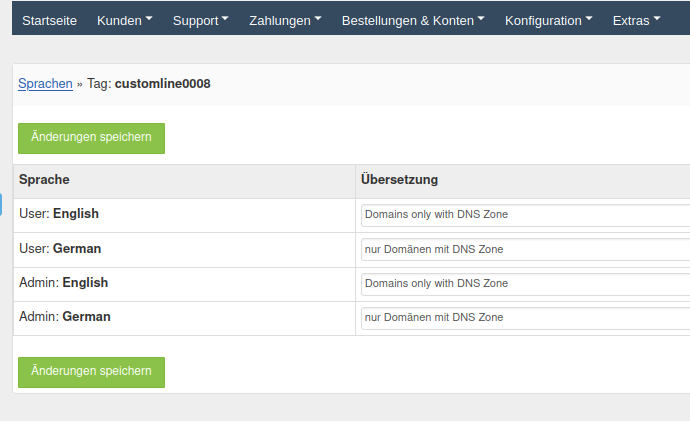Screen dimensions: 690x421
Task: Focus the User English translation field
Action: (x=525, y=215)
